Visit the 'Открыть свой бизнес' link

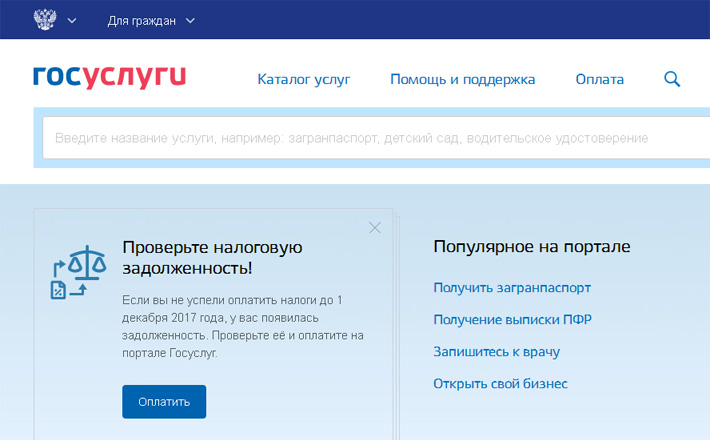(x=500, y=384)
